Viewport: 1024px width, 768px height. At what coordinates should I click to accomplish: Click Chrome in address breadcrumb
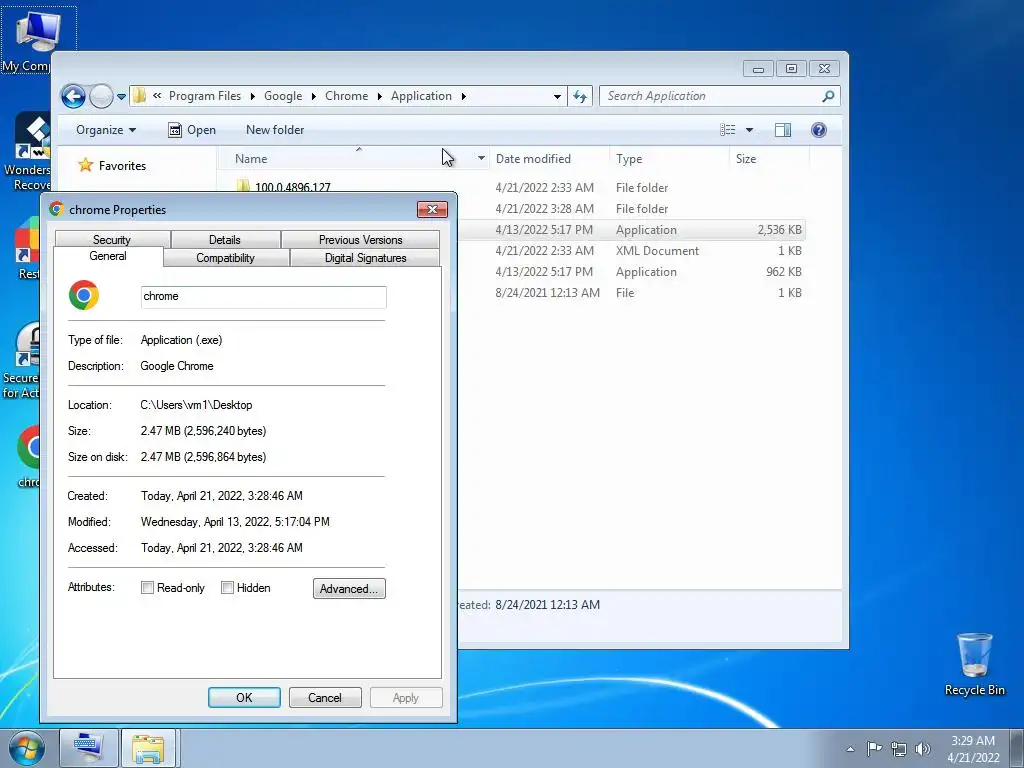tap(346, 96)
